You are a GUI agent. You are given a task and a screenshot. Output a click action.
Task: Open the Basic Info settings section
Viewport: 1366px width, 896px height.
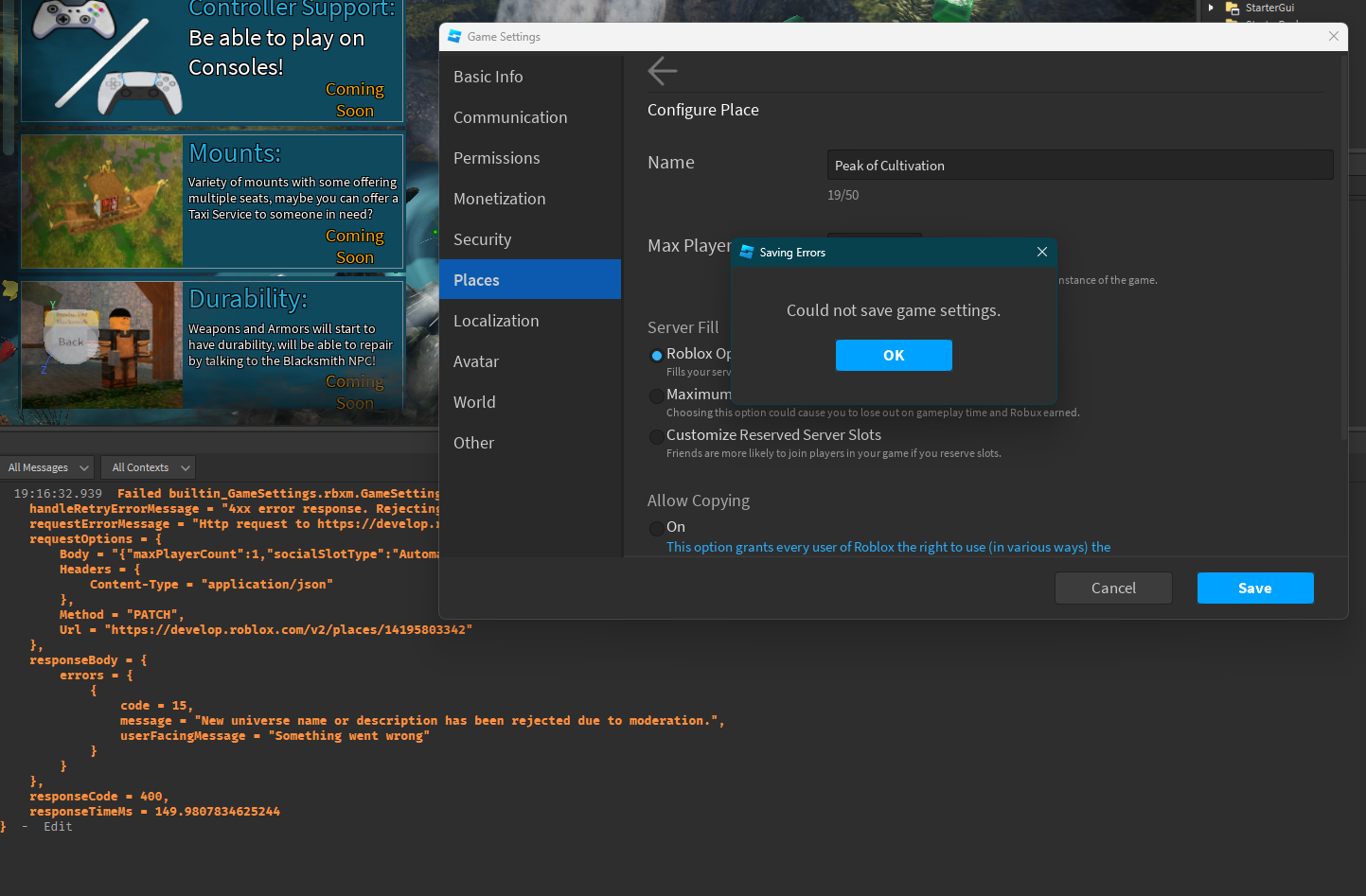[488, 77]
